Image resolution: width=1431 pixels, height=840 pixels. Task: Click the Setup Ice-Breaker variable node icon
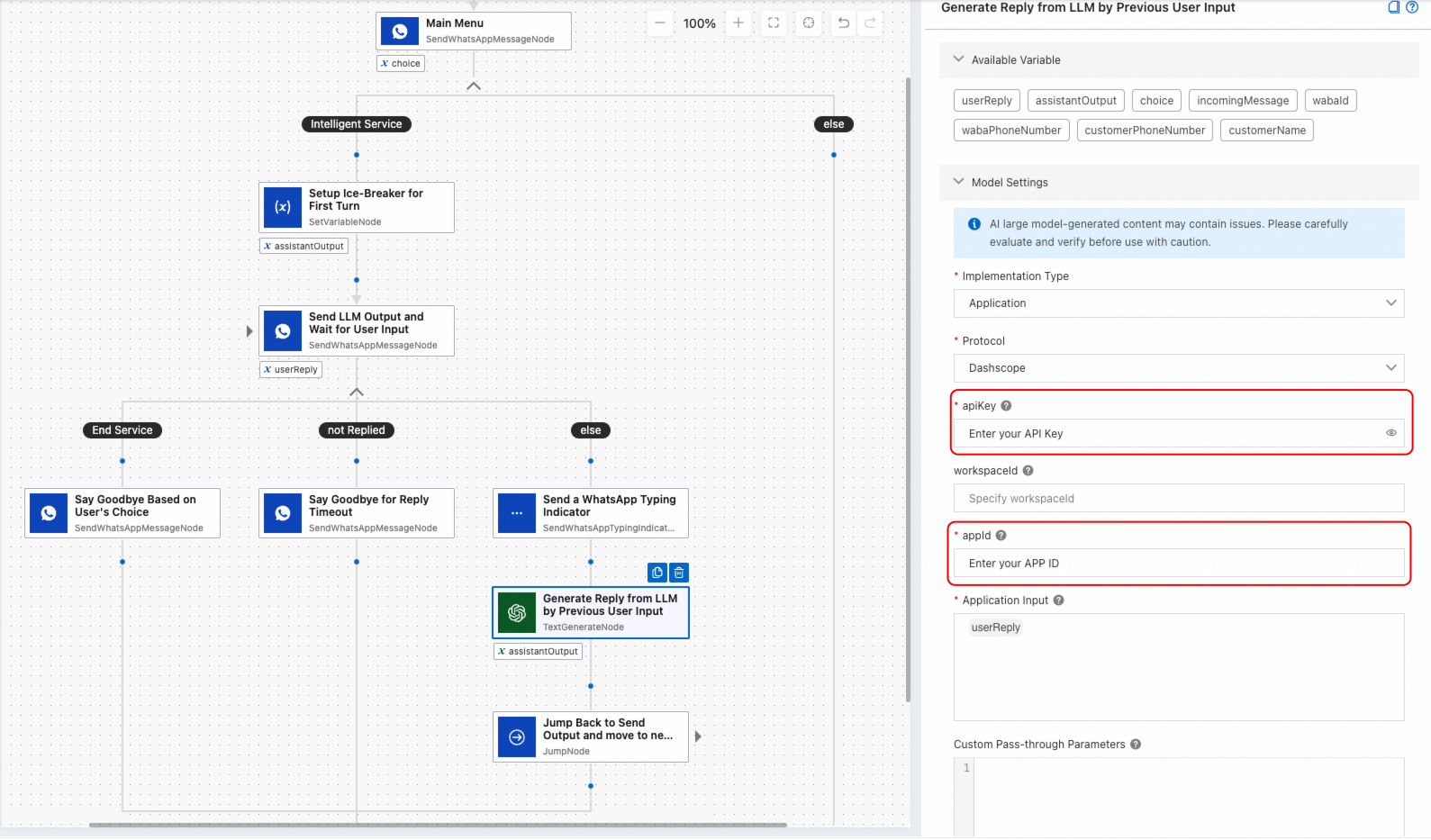click(x=283, y=207)
